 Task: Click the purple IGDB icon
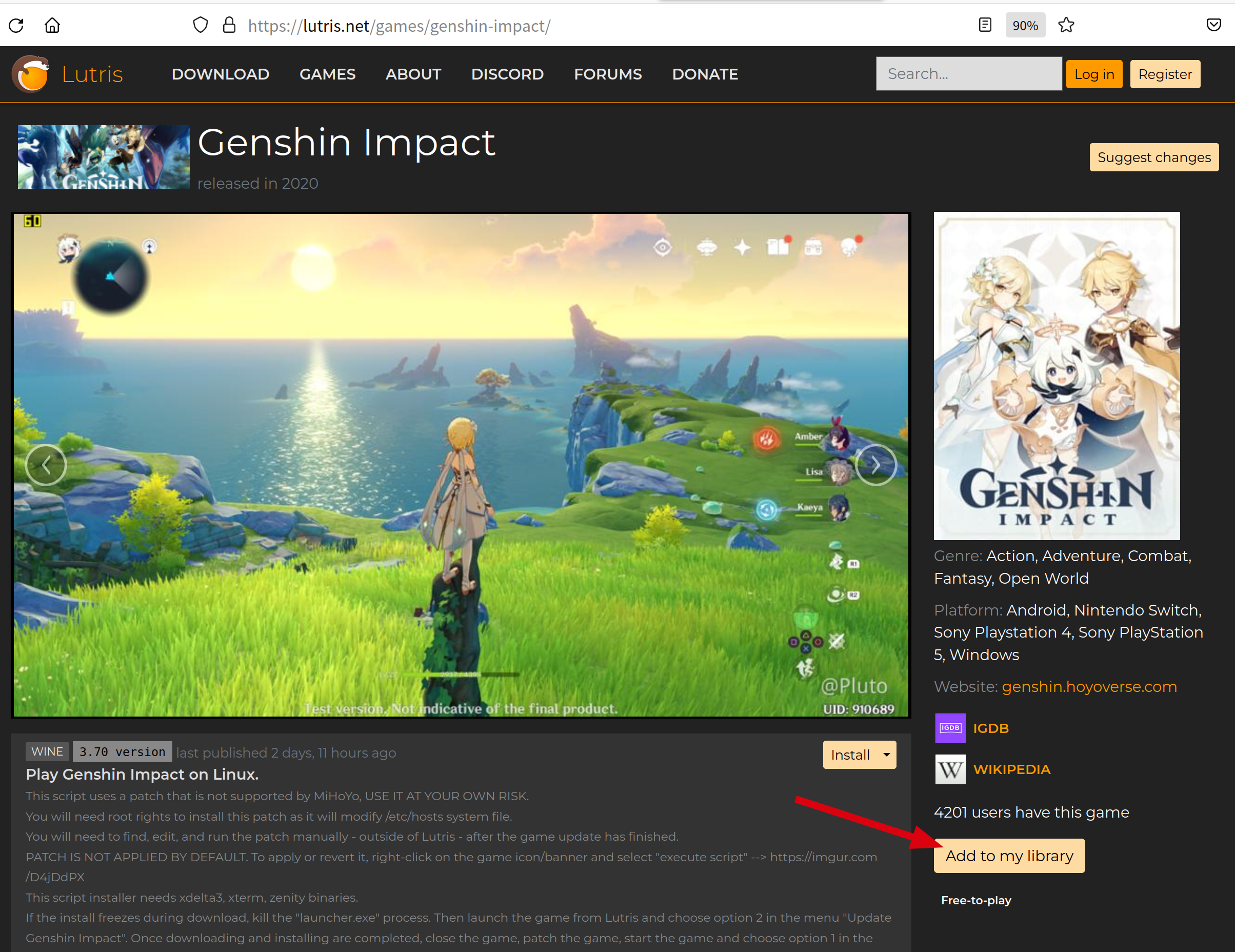point(950,728)
